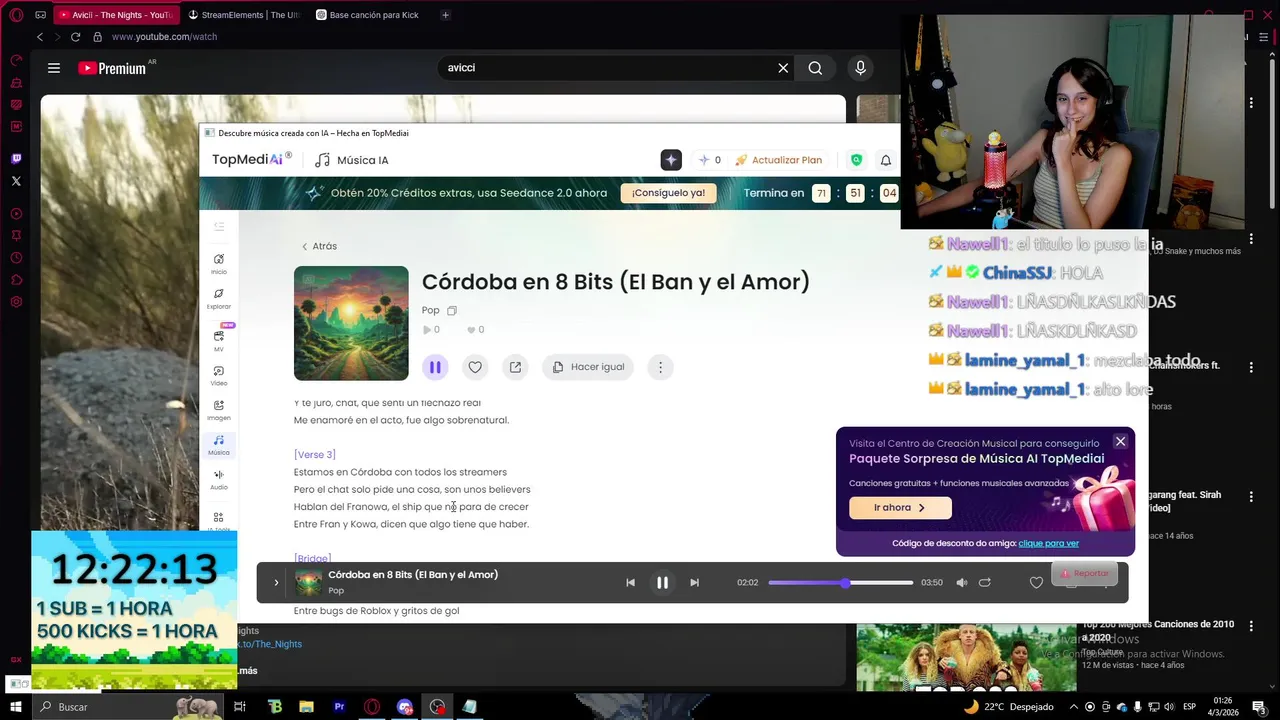Open the notifications bell in TopMediai

pyautogui.click(x=885, y=160)
